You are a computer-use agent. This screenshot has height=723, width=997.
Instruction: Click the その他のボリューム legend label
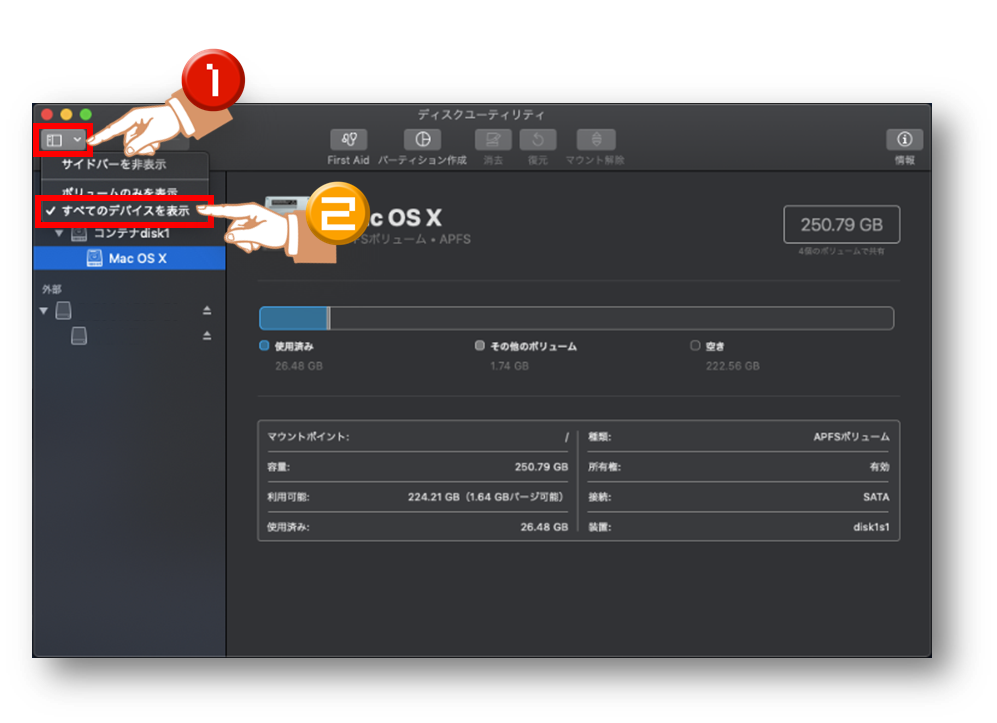coord(533,347)
